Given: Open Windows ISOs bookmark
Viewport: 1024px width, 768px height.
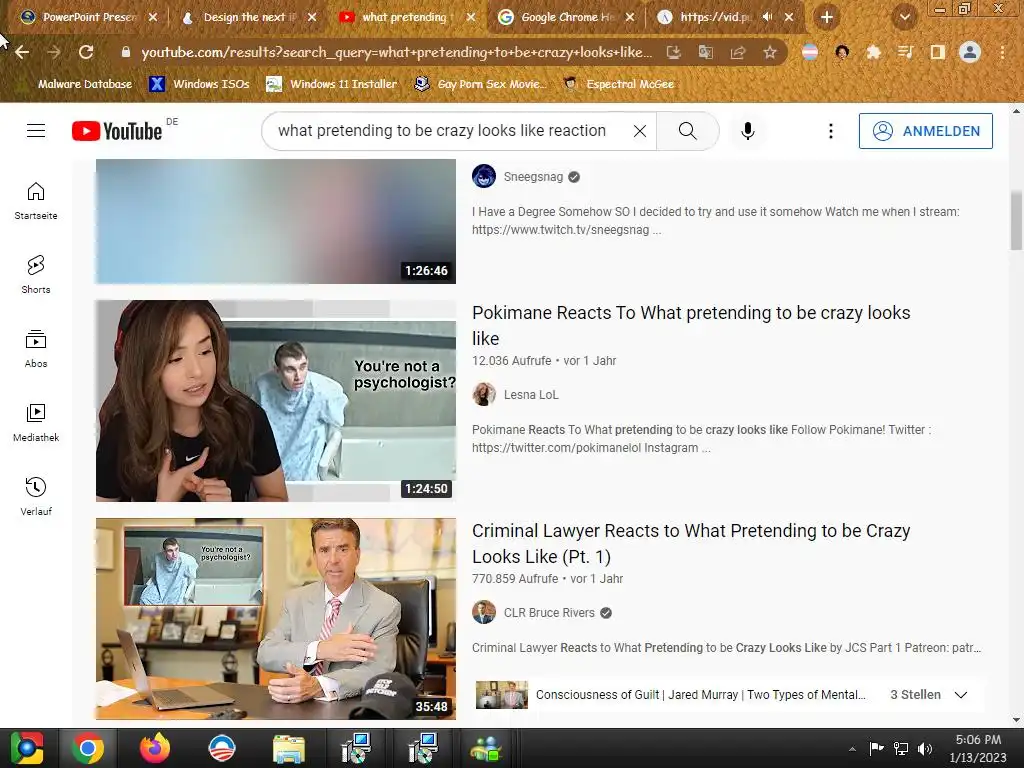Looking at the screenshot, I should (x=200, y=84).
